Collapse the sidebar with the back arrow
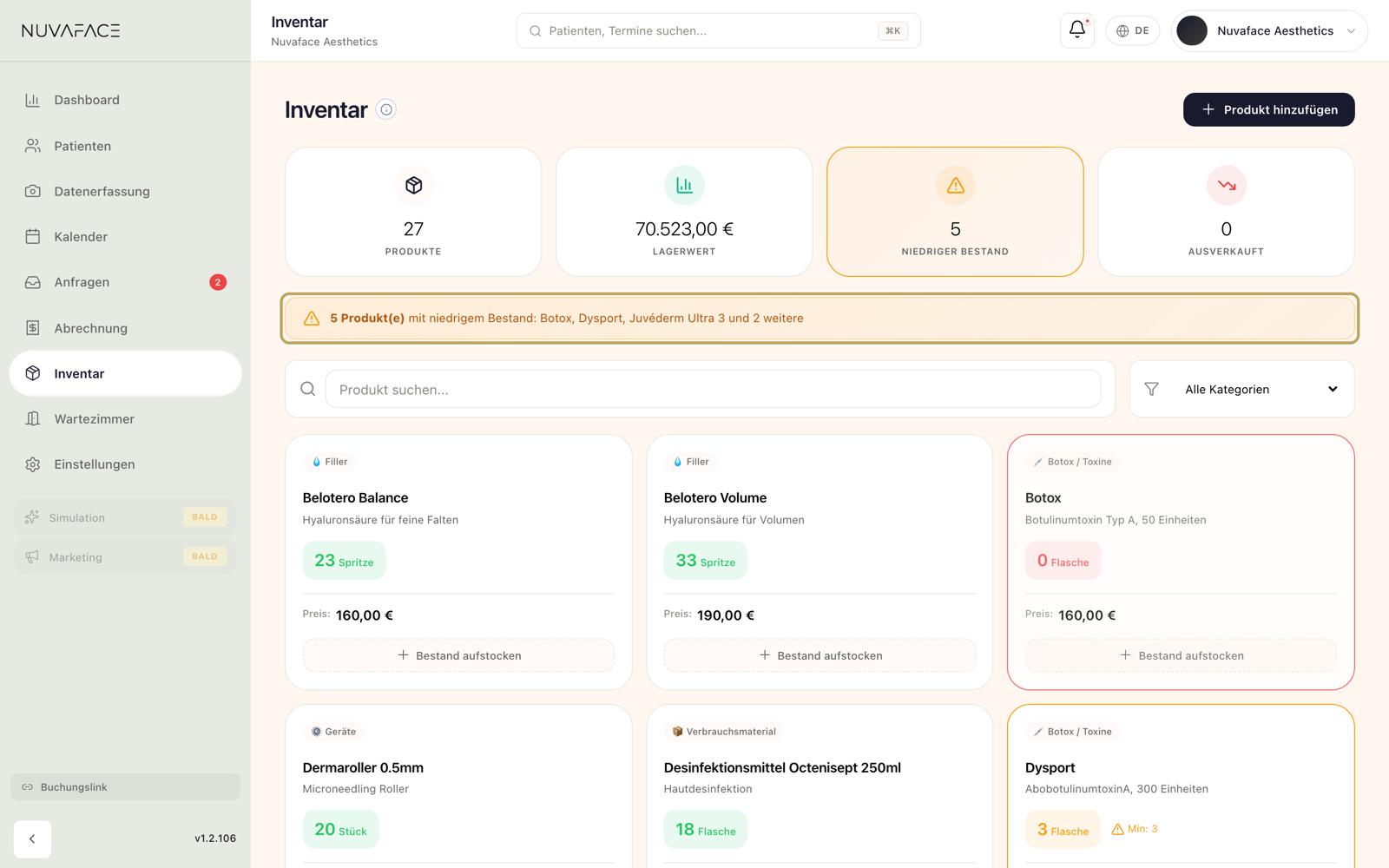Image resolution: width=1389 pixels, height=868 pixels. 32,838
